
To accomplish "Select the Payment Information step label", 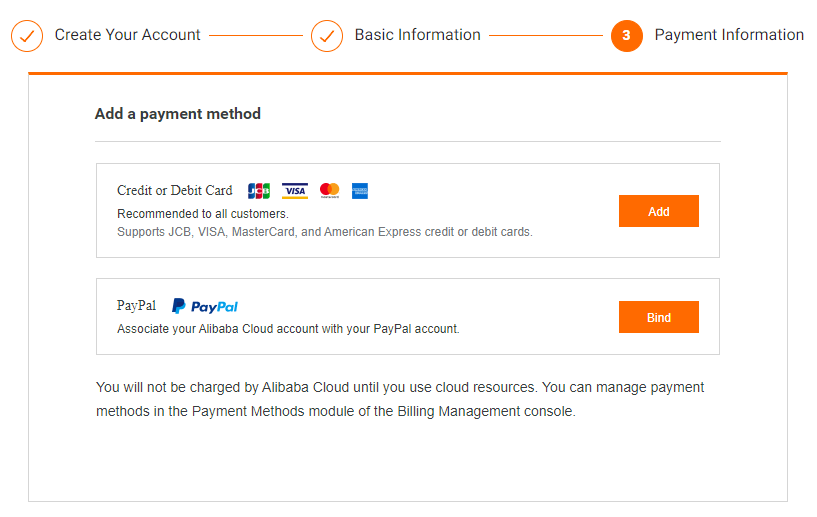I will tap(729, 35).
